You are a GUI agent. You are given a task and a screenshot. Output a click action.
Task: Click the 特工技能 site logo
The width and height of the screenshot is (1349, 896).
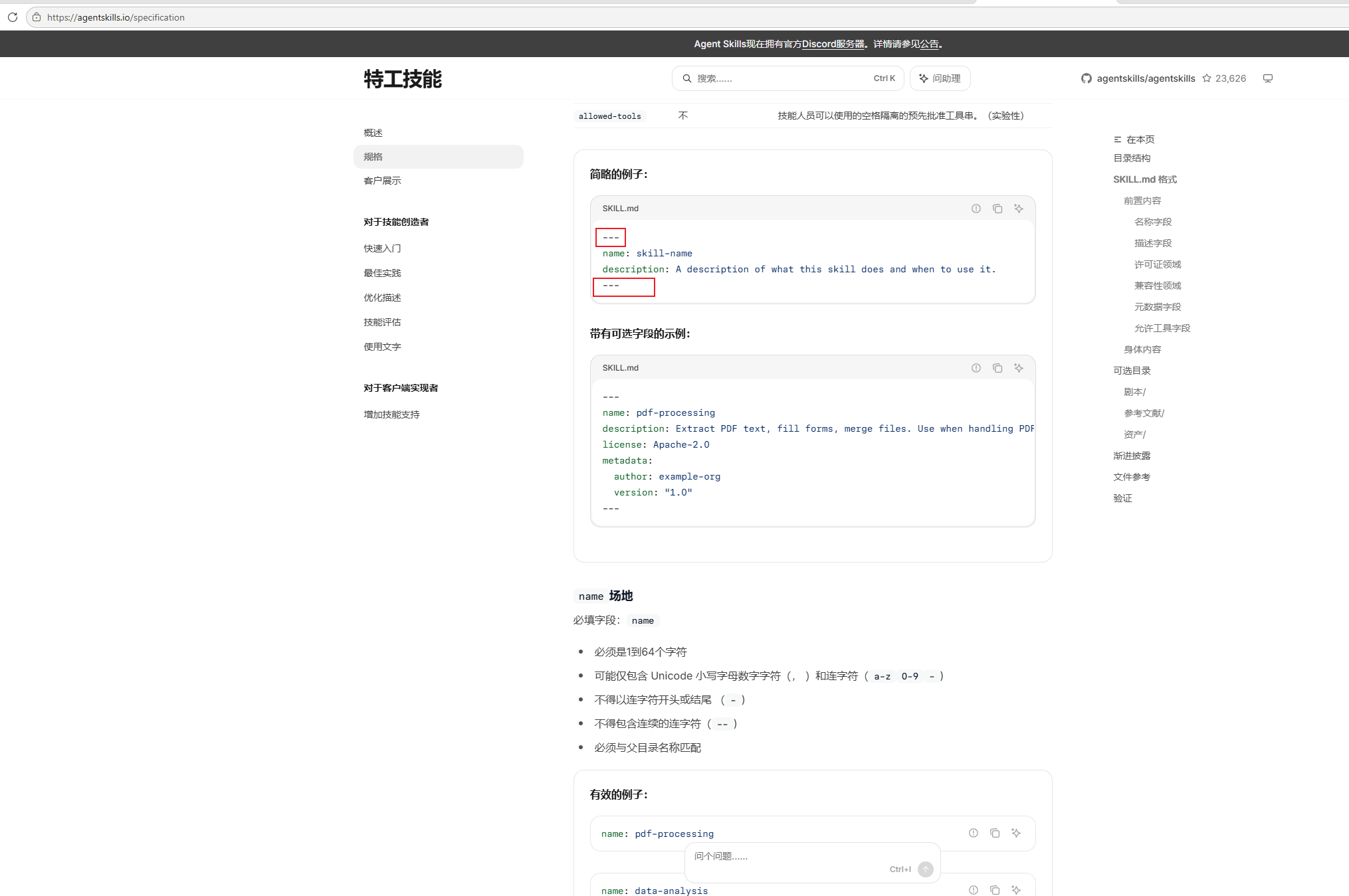coord(403,79)
